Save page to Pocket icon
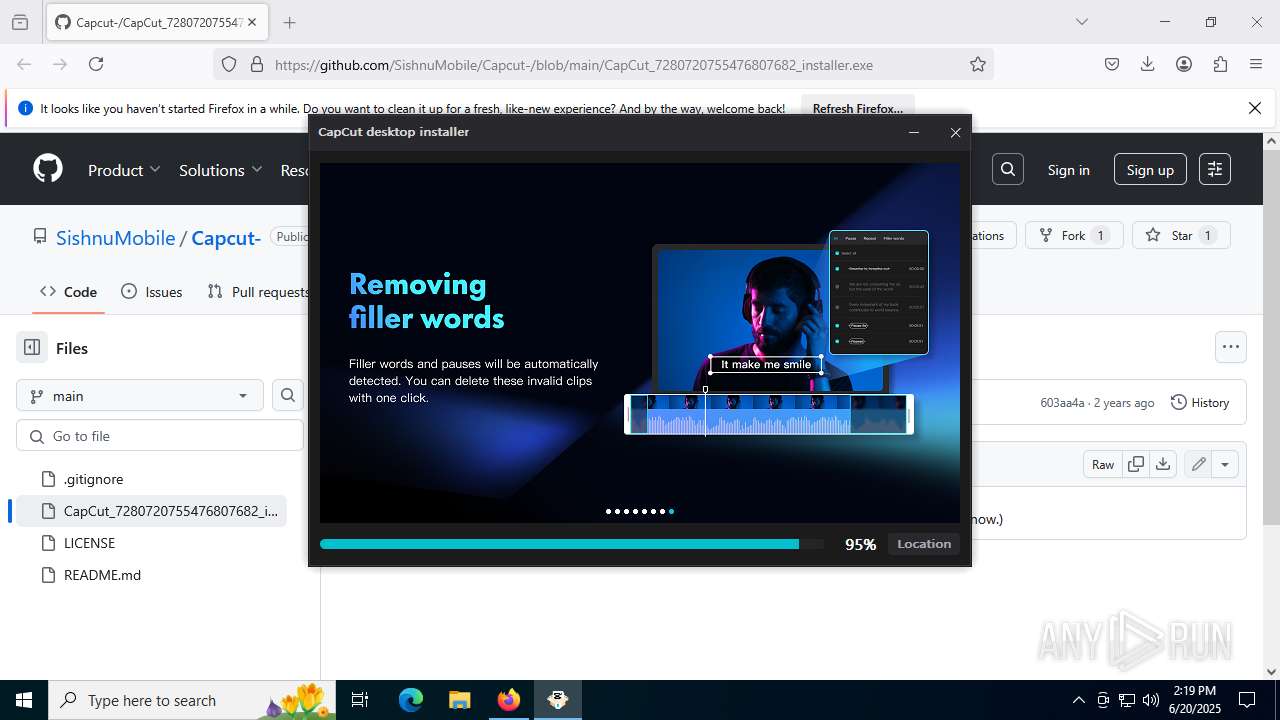The width and height of the screenshot is (1280, 720). pos(1112,64)
